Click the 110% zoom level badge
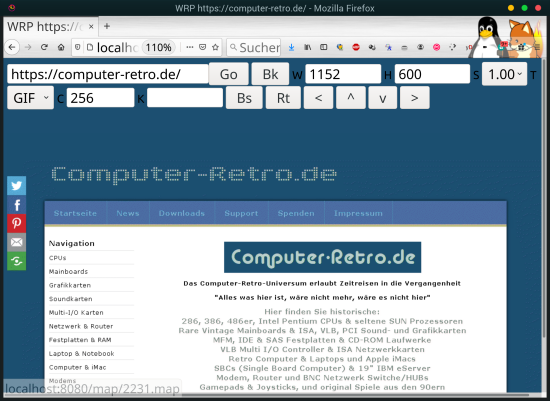 pos(159,47)
